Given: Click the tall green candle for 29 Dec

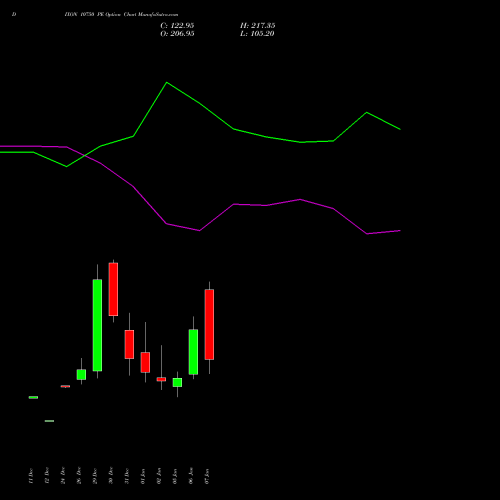Looking at the screenshot, I should pos(97,325).
